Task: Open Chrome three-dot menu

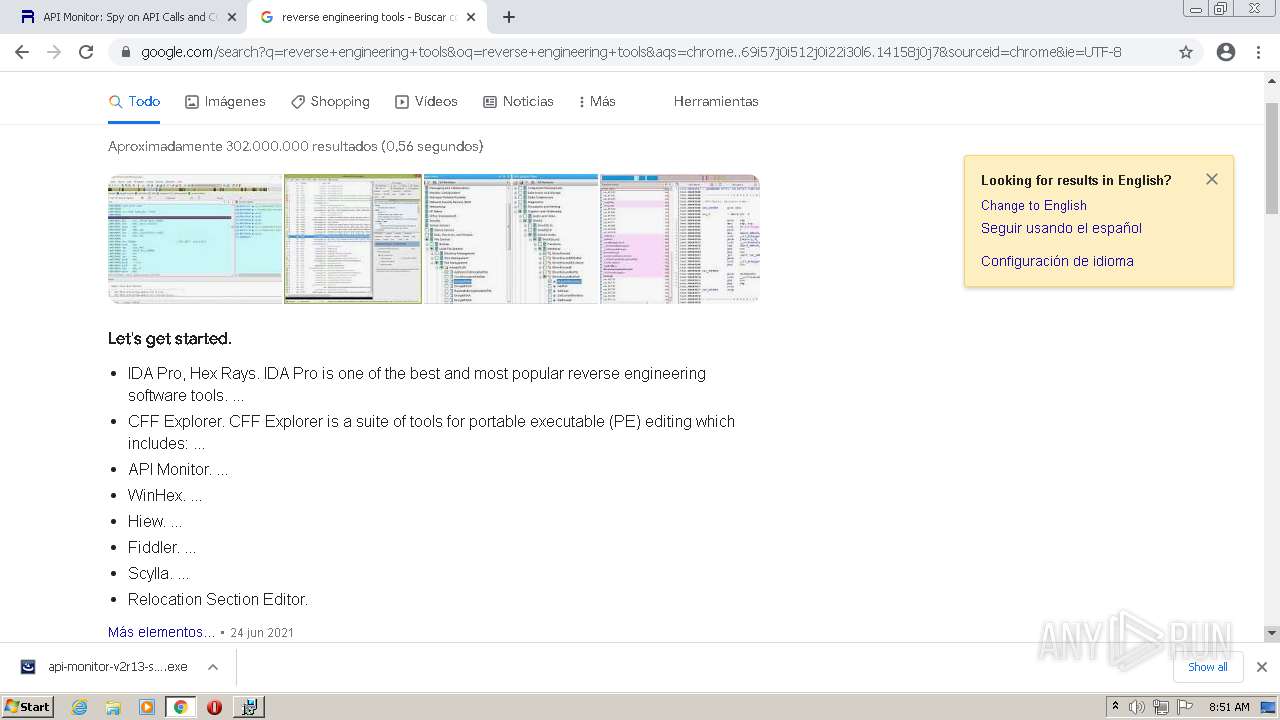Action: point(1258,52)
